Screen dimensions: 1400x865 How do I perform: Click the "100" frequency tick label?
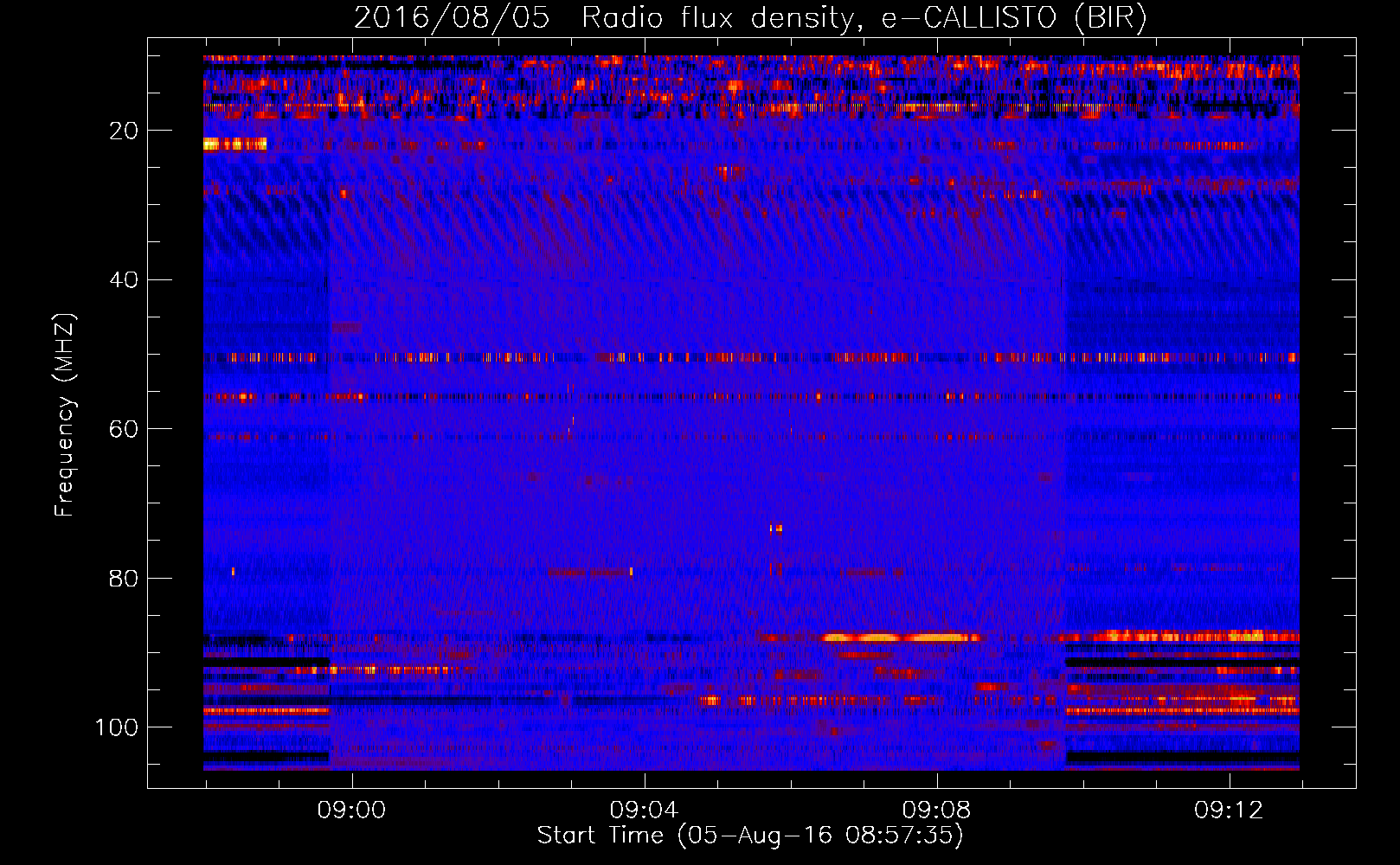click(x=117, y=727)
